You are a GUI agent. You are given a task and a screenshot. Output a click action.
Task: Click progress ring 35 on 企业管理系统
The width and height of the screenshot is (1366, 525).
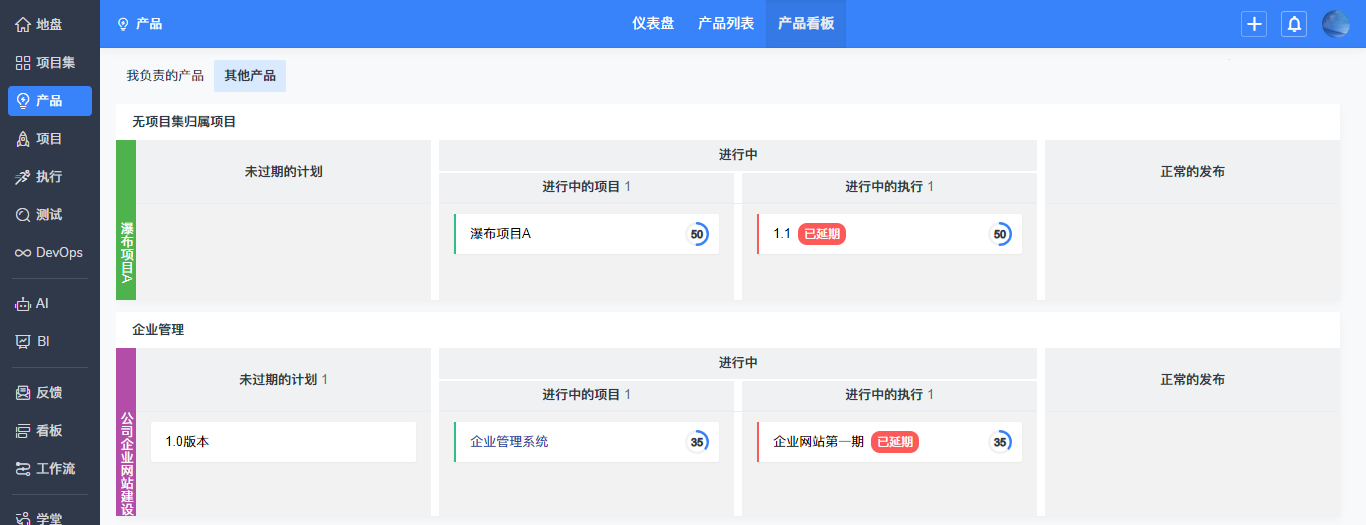(697, 442)
